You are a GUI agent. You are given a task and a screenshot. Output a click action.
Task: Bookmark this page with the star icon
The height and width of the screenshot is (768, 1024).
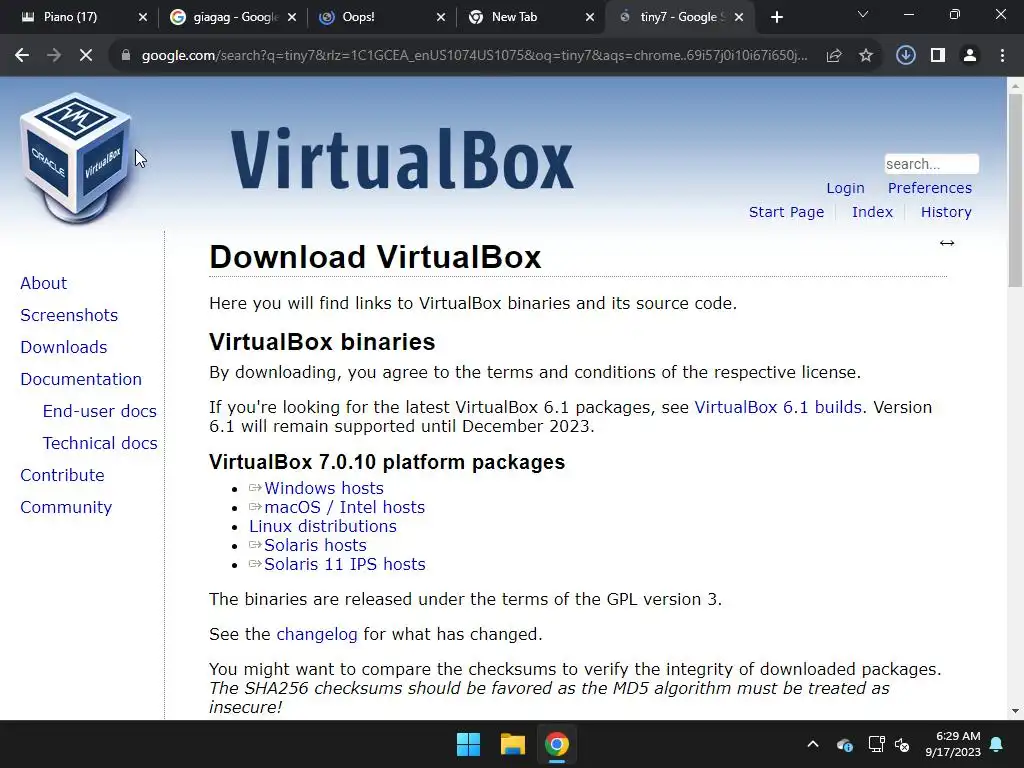[x=866, y=56]
